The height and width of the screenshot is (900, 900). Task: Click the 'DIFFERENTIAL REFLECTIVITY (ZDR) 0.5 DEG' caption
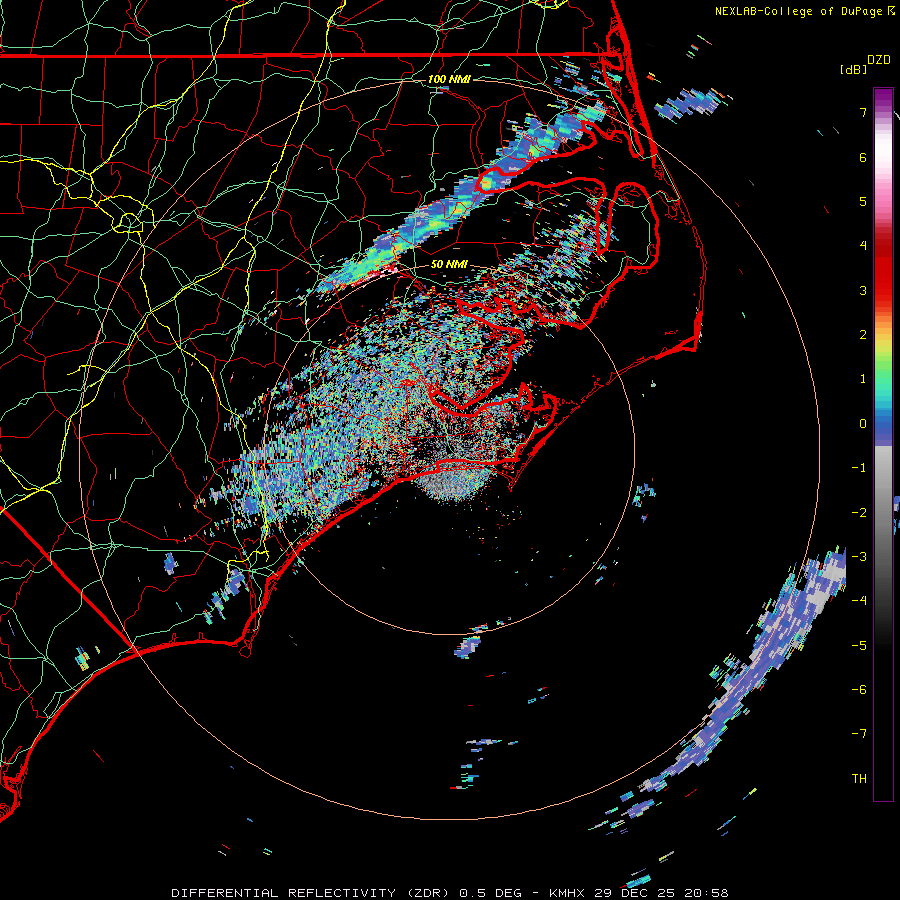click(x=347, y=893)
